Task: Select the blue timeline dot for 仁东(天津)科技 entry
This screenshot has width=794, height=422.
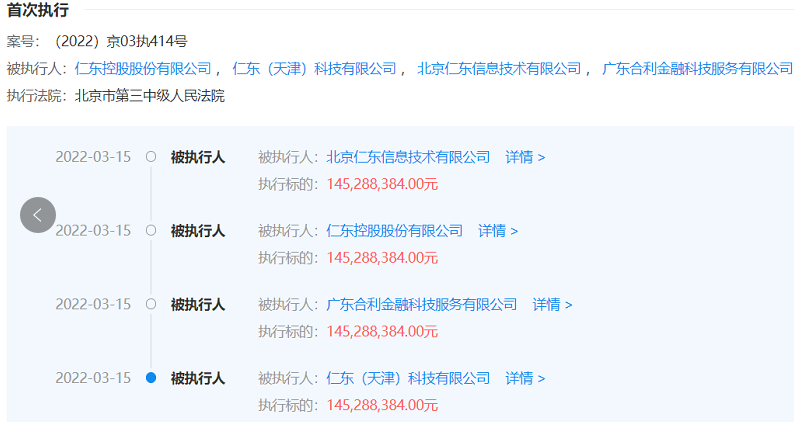Action: point(151,377)
